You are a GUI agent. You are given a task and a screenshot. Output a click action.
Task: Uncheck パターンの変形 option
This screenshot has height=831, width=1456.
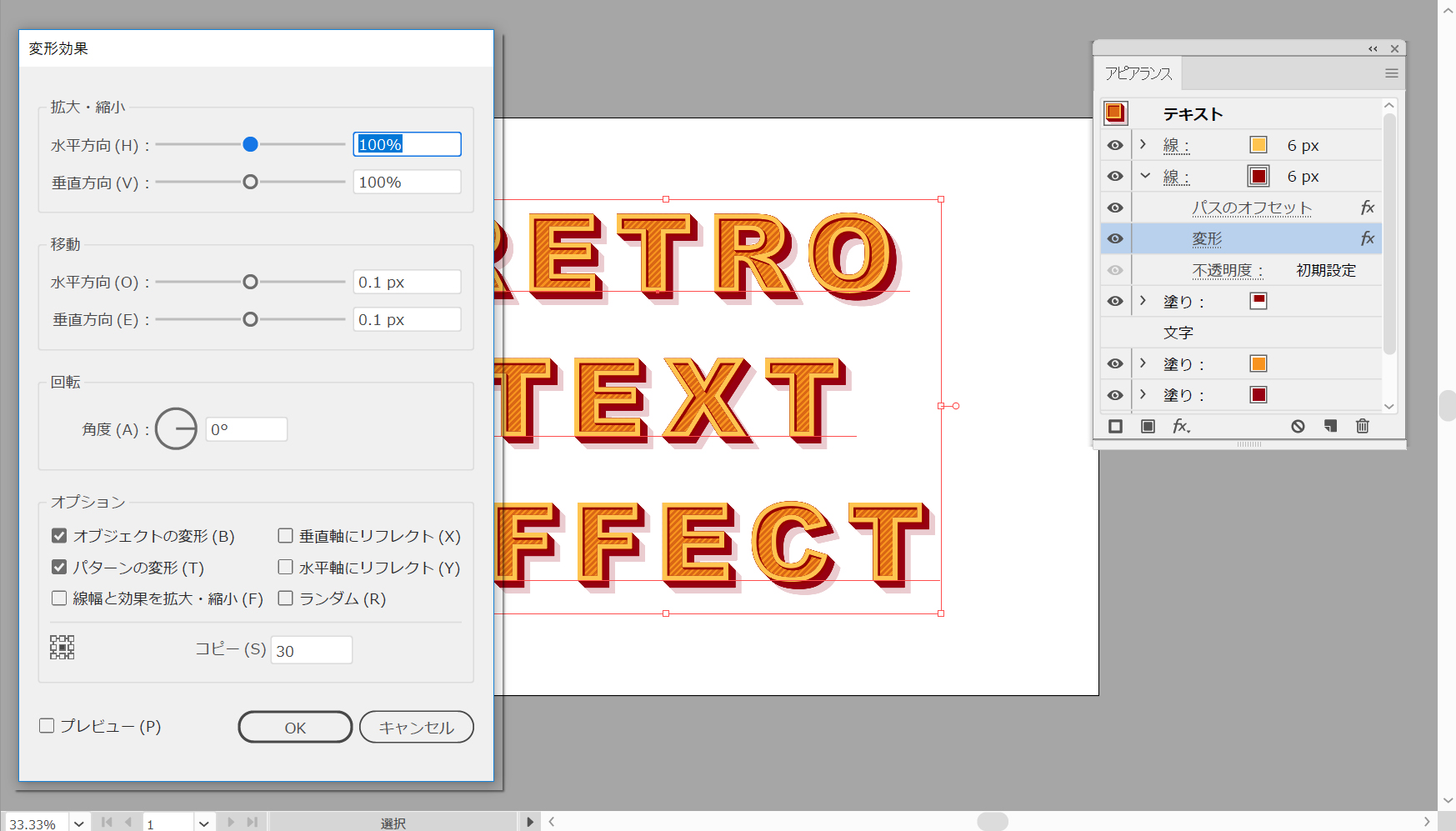(59, 568)
